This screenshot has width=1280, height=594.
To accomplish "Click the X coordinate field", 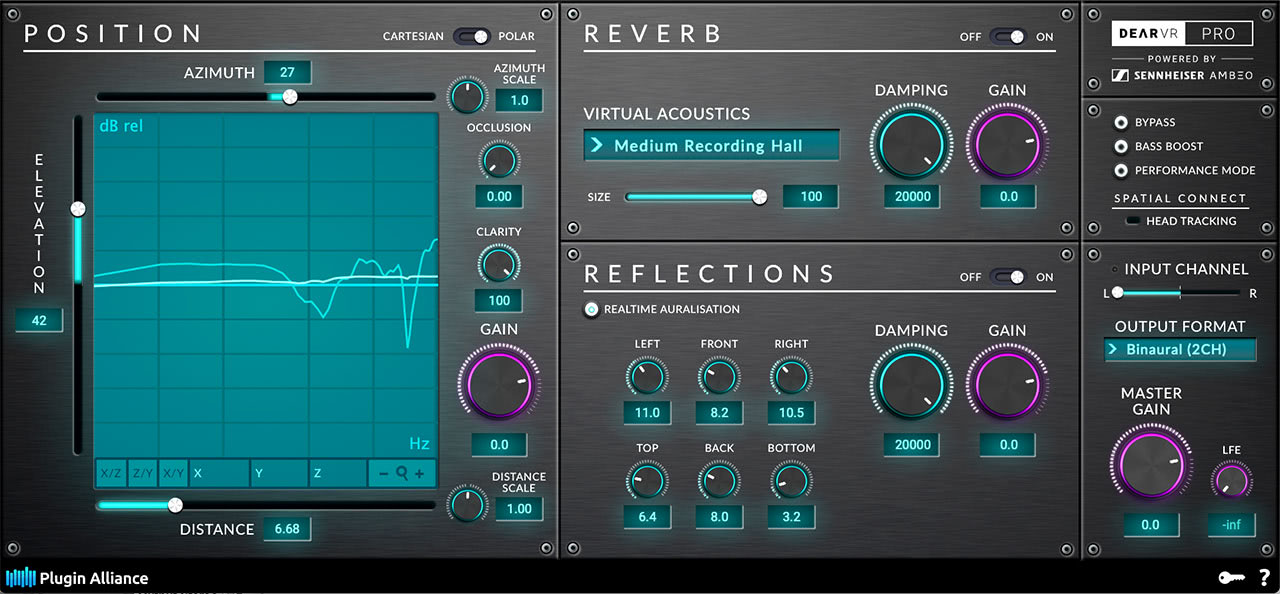I will tap(219, 473).
